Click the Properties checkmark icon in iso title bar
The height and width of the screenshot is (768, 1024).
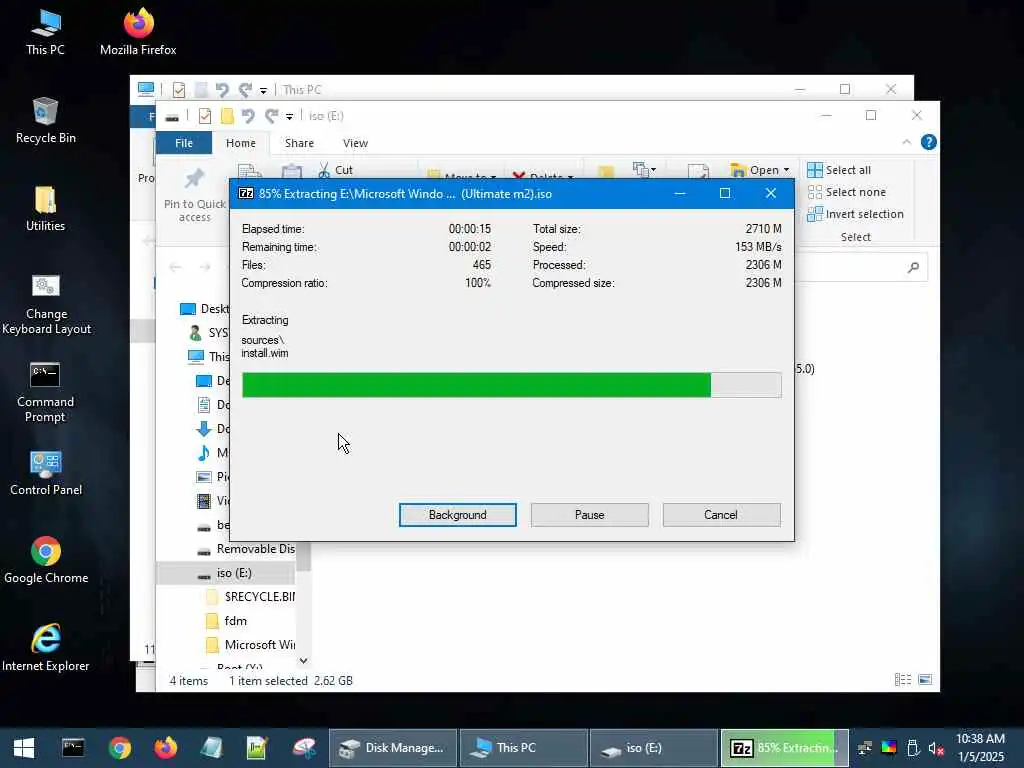tap(204, 116)
